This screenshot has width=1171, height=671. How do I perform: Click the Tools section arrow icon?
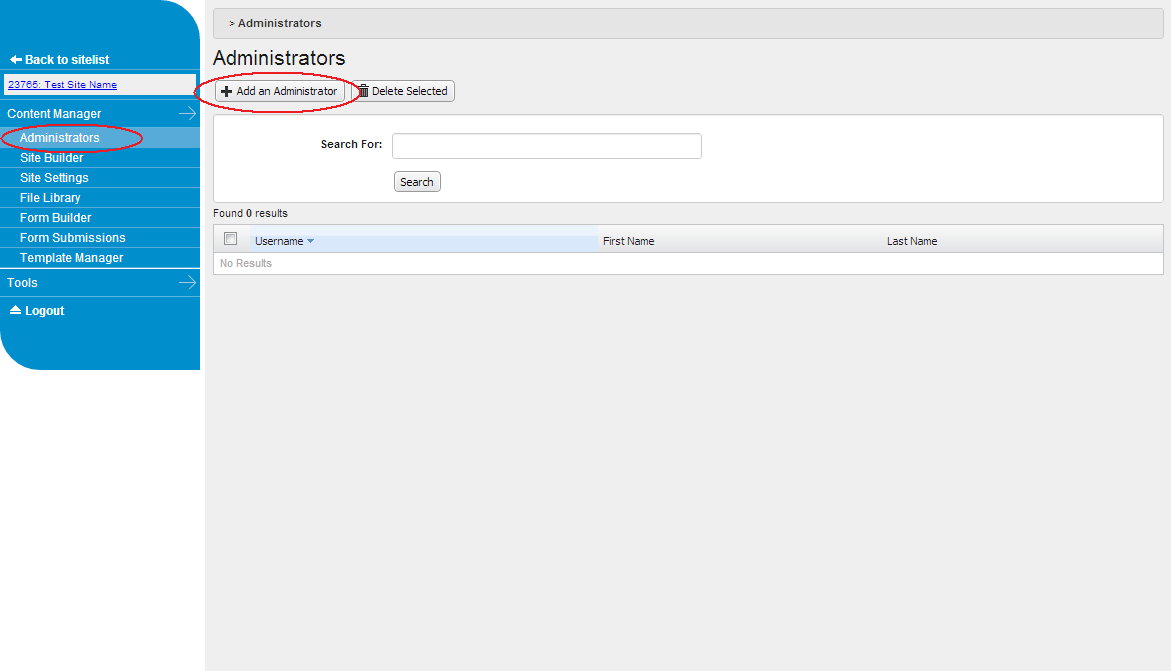pos(187,283)
